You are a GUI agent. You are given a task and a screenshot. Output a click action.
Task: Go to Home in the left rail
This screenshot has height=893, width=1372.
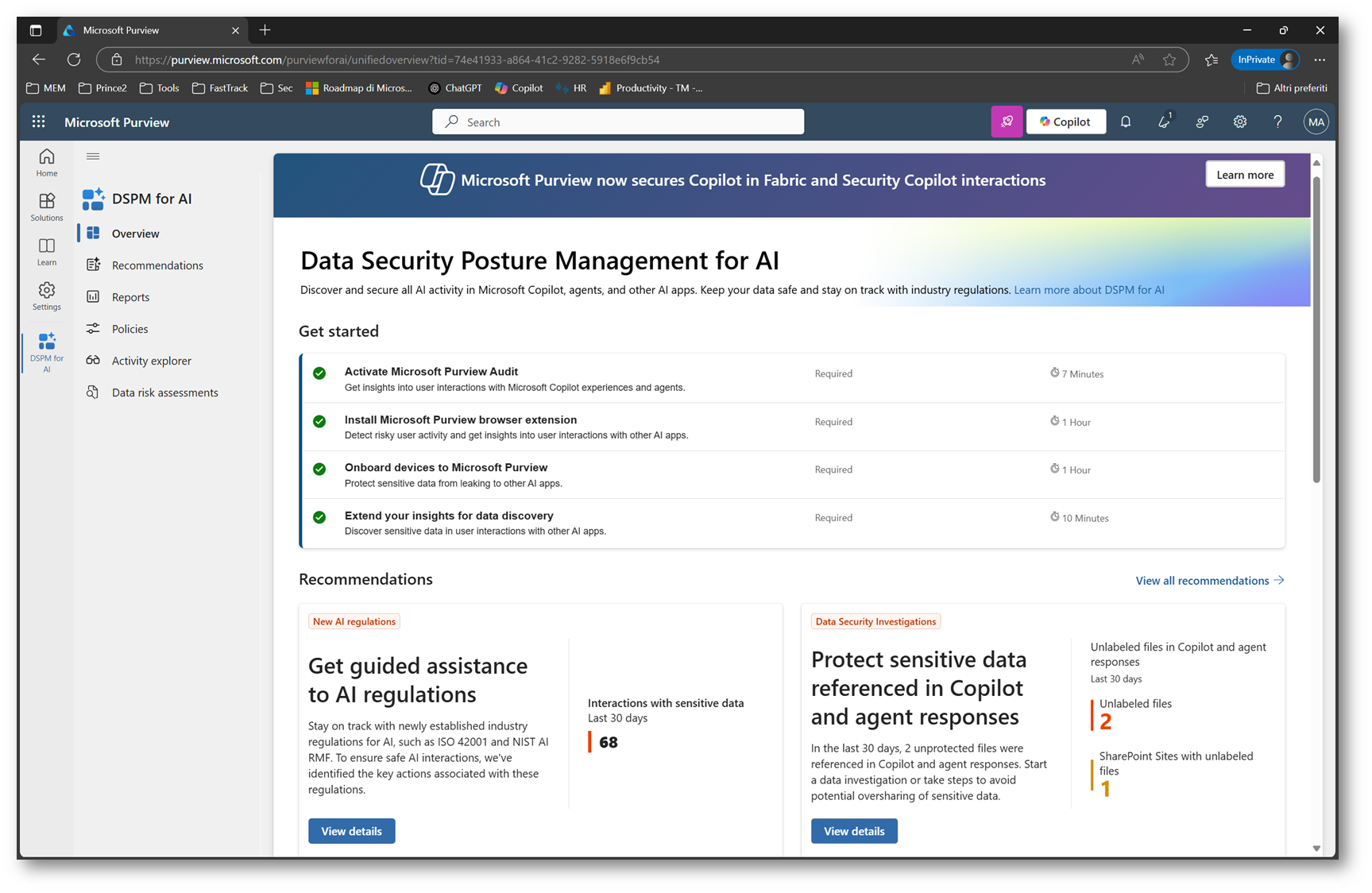point(47,163)
